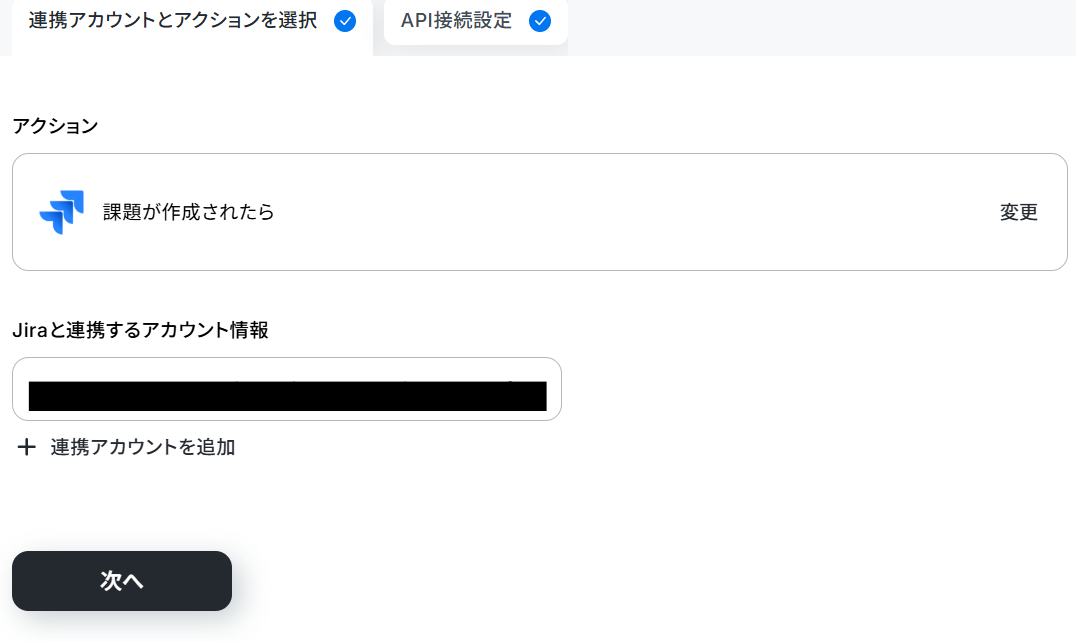Click the blue checkmark on 連携アカウントとアクションを選択 tab
The width and height of the screenshot is (1076, 642).
click(x=344, y=21)
